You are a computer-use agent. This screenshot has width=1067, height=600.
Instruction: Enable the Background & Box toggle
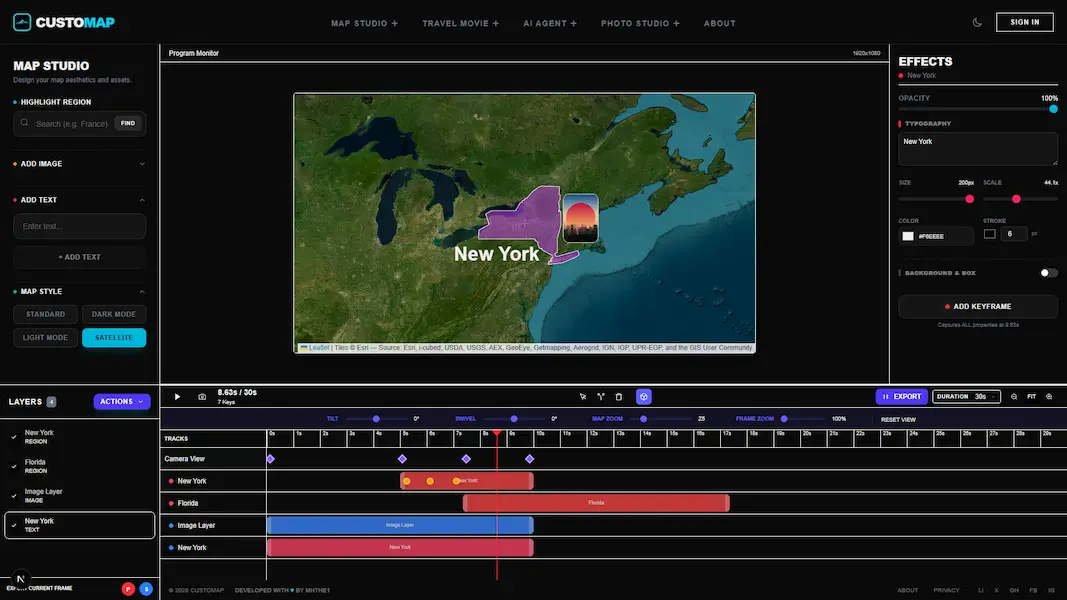[x=1048, y=272]
